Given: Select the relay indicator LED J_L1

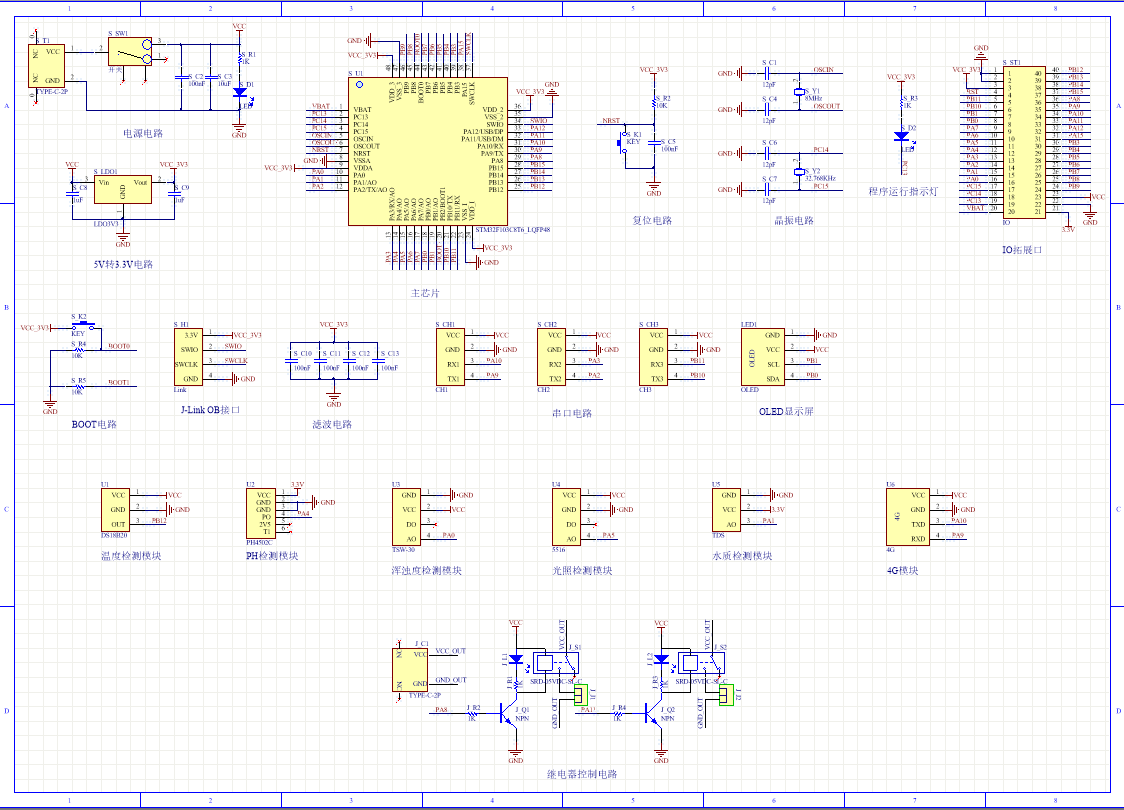Looking at the screenshot, I should click(x=515, y=659).
